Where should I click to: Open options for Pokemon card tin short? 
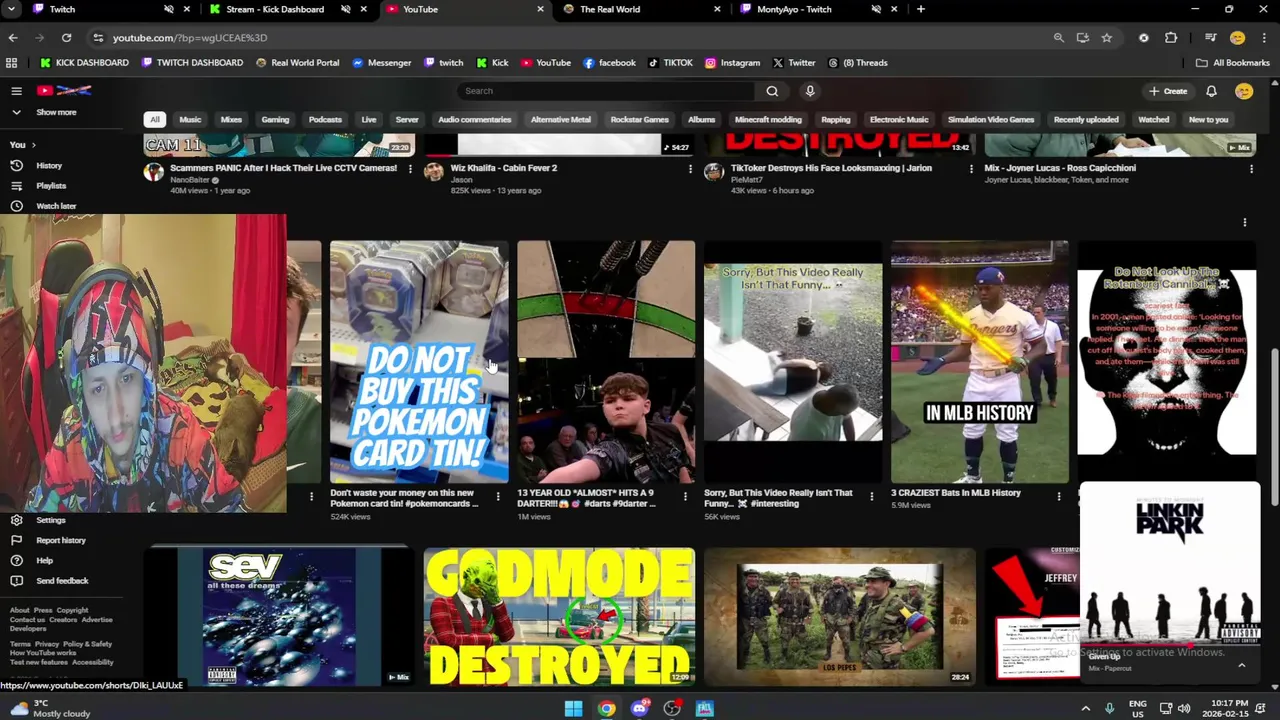(498, 496)
